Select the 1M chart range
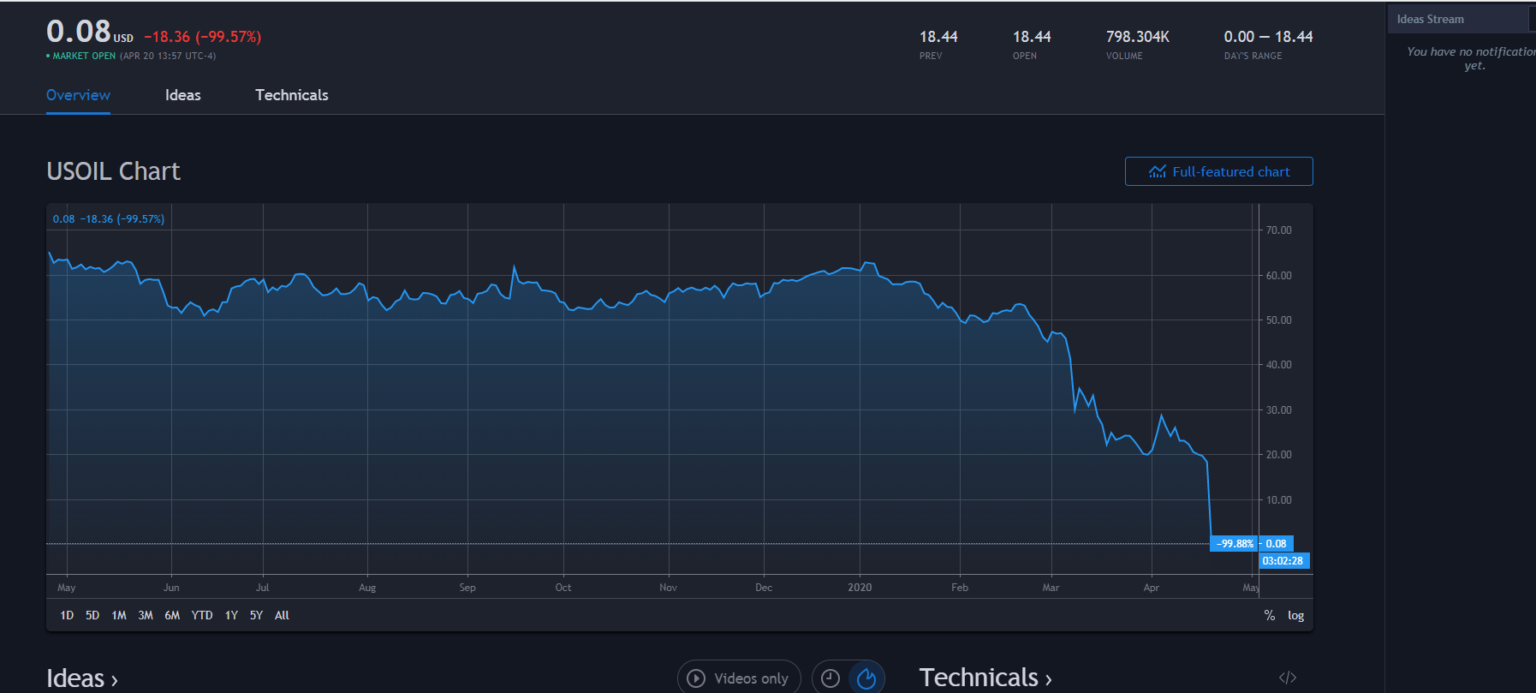This screenshot has width=1536, height=693. point(119,616)
